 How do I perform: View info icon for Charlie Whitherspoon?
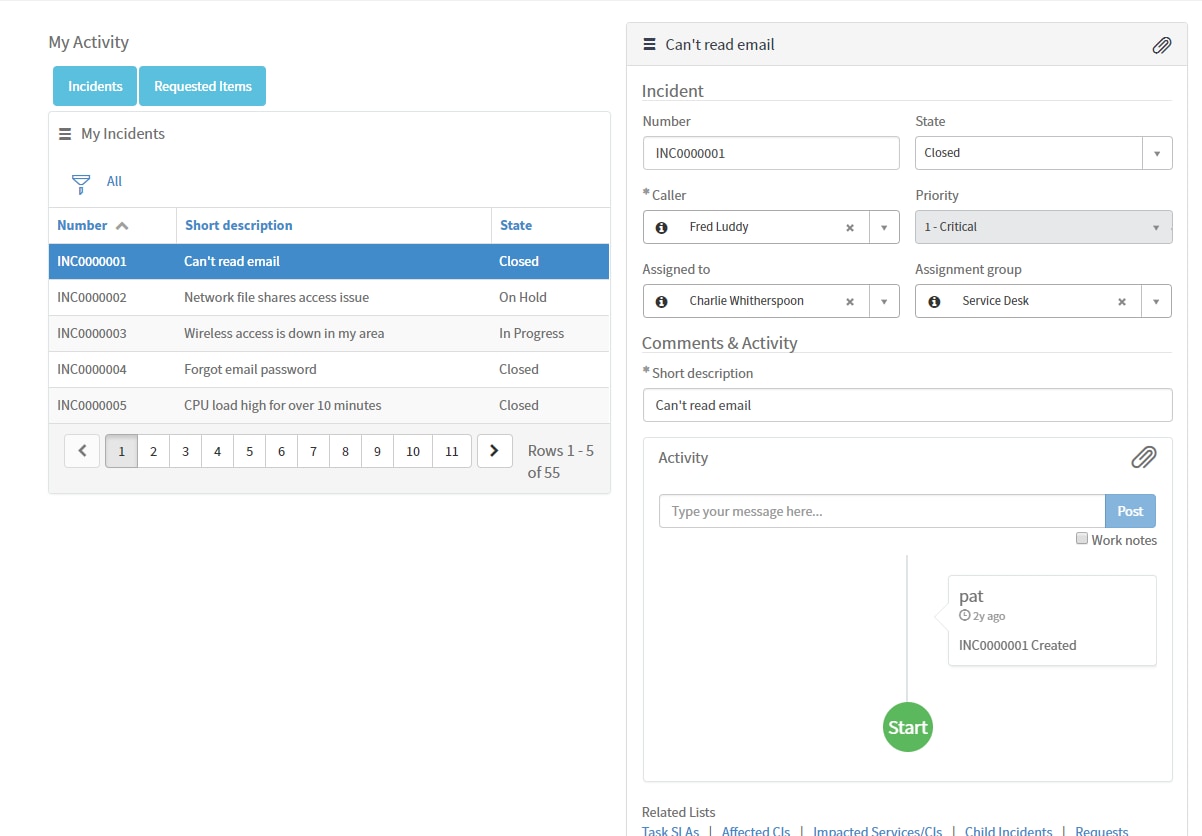pyautogui.click(x=660, y=301)
